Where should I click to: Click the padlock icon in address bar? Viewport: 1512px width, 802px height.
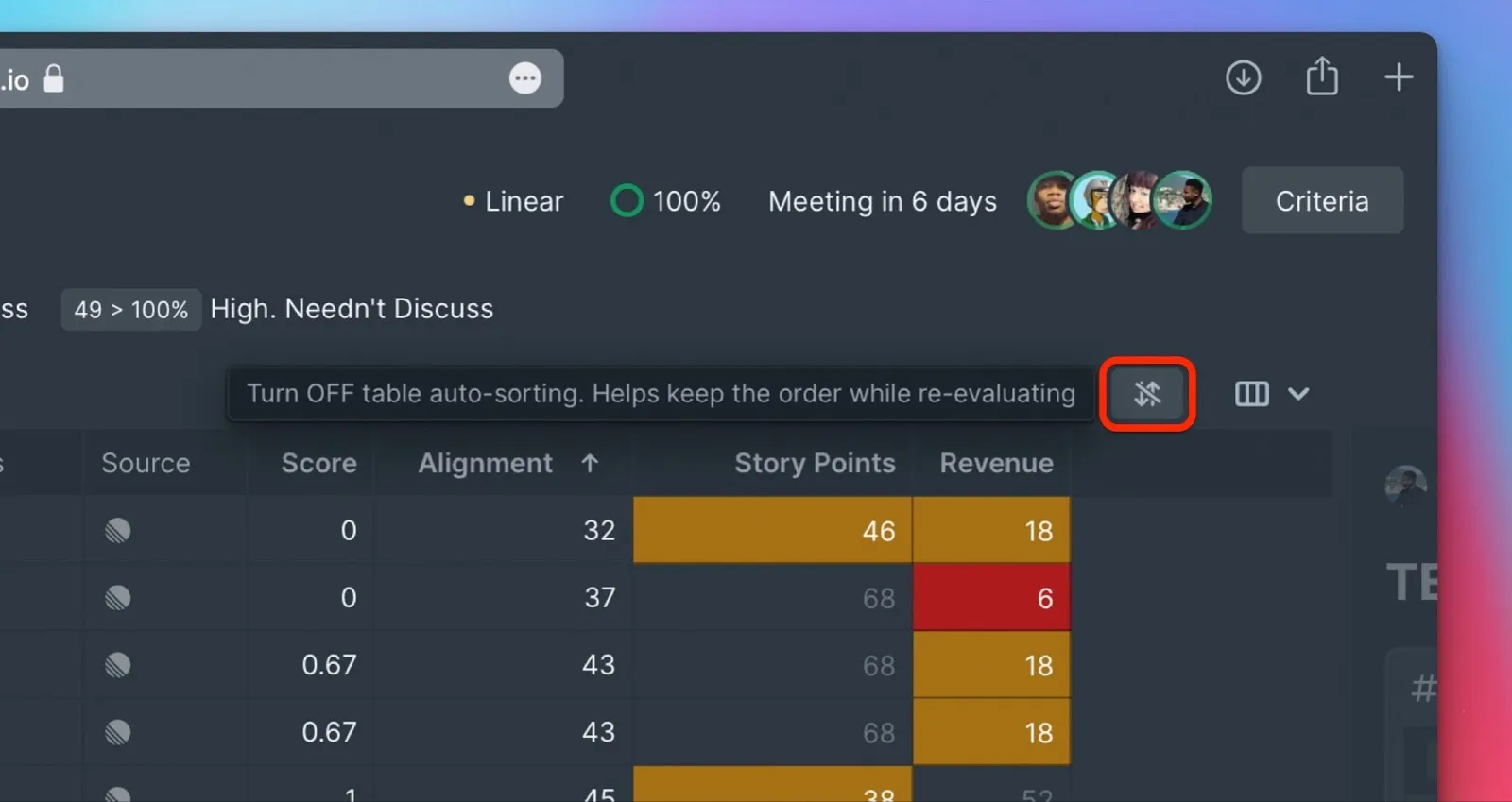pyautogui.click(x=54, y=79)
